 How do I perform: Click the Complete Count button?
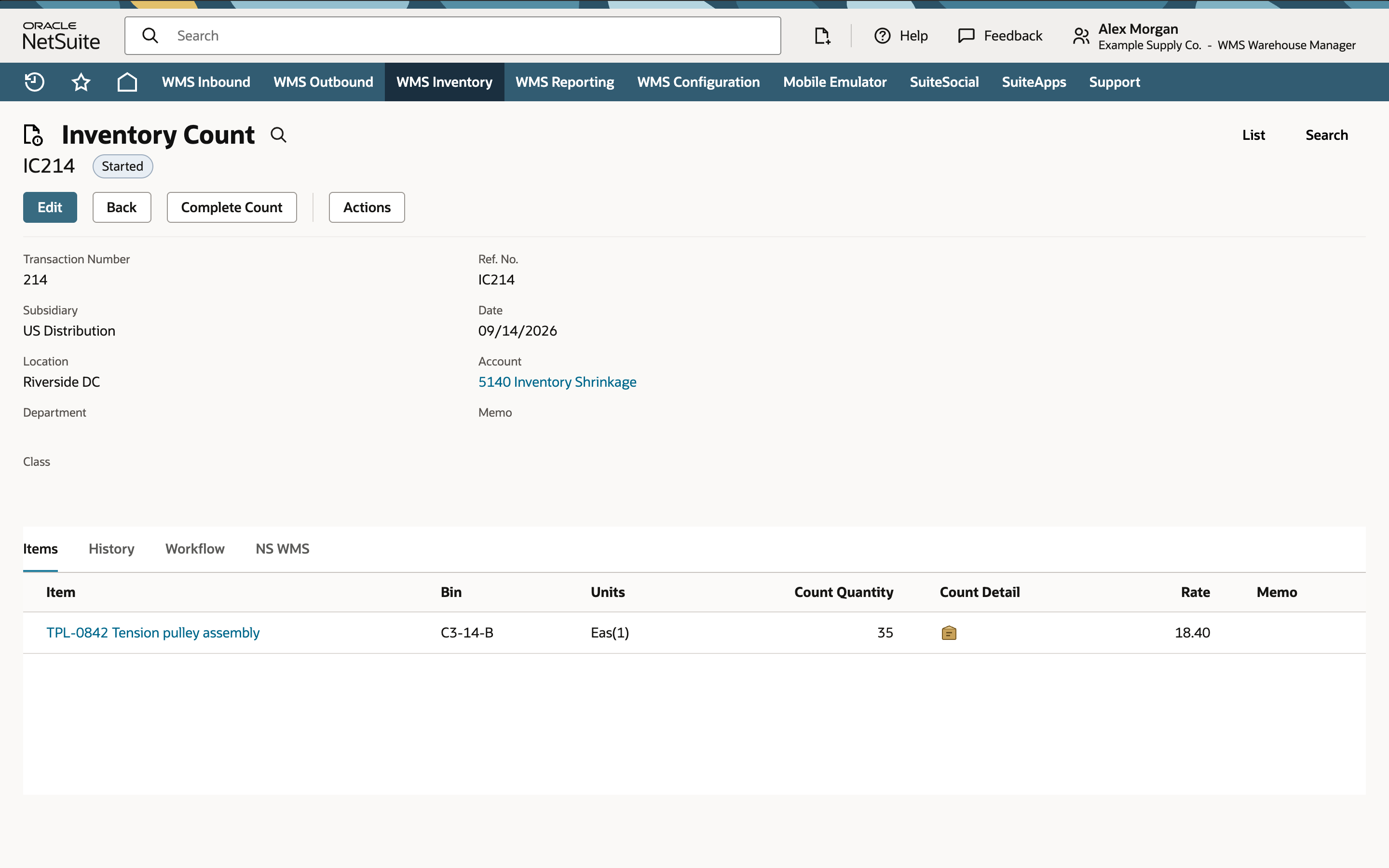[232, 207]
